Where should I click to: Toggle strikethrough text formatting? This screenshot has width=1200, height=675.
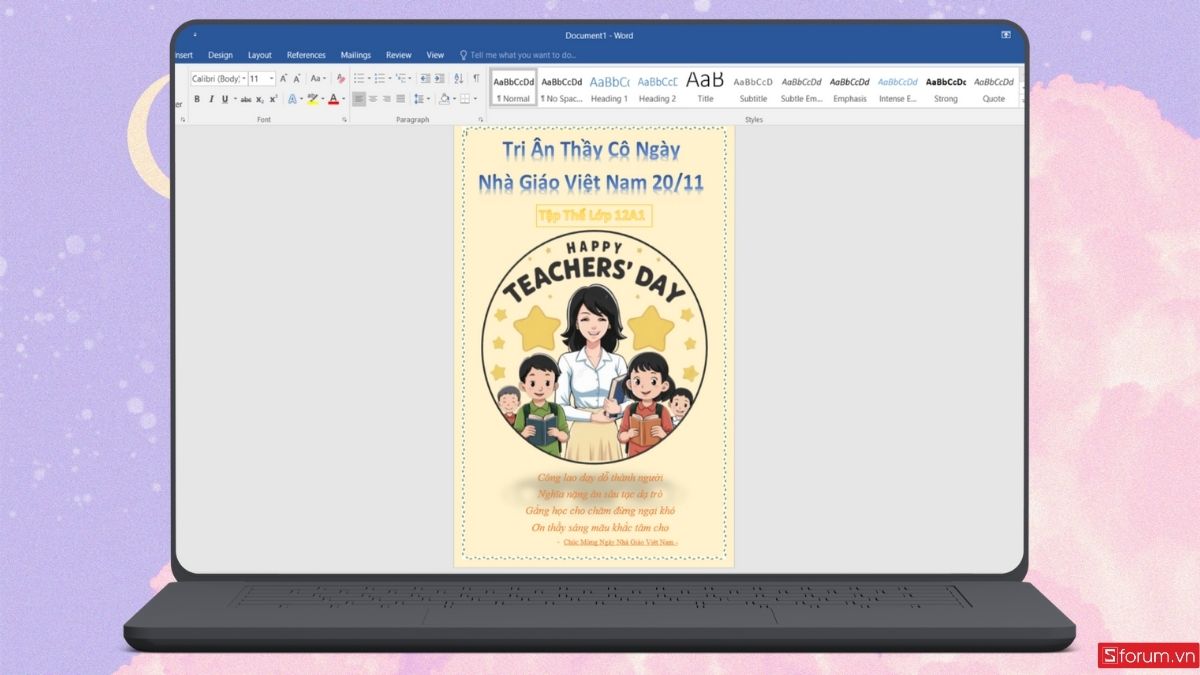point(246,99)
